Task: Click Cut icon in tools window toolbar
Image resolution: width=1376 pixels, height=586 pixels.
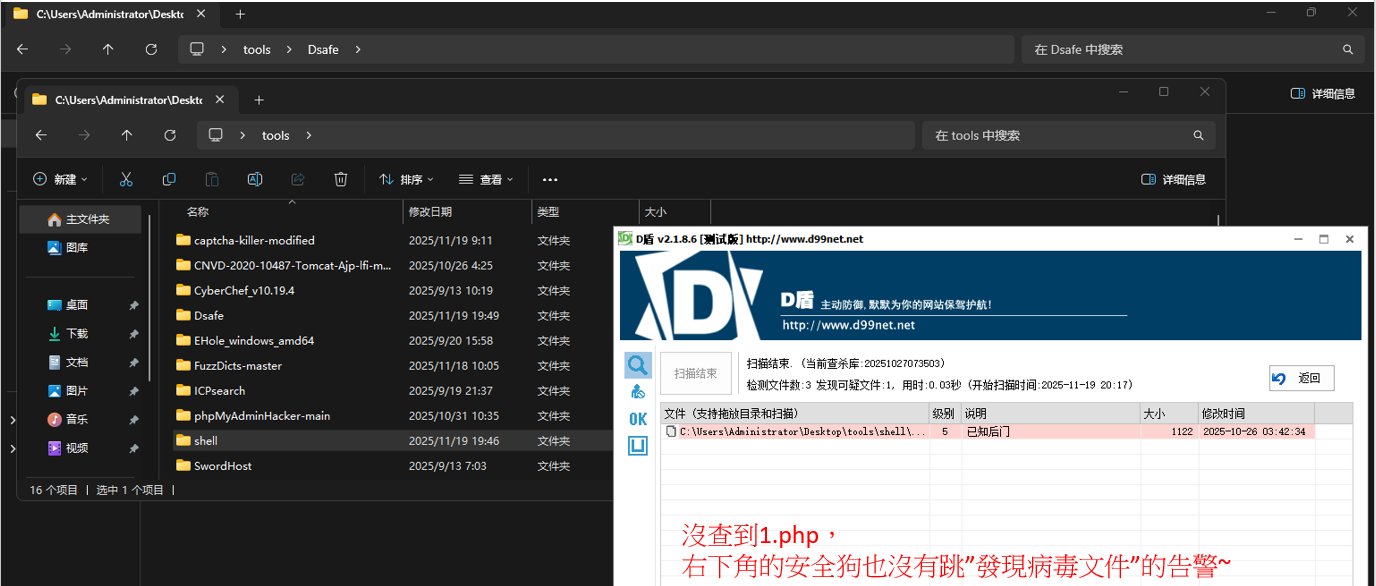Action: click(126, 179)
